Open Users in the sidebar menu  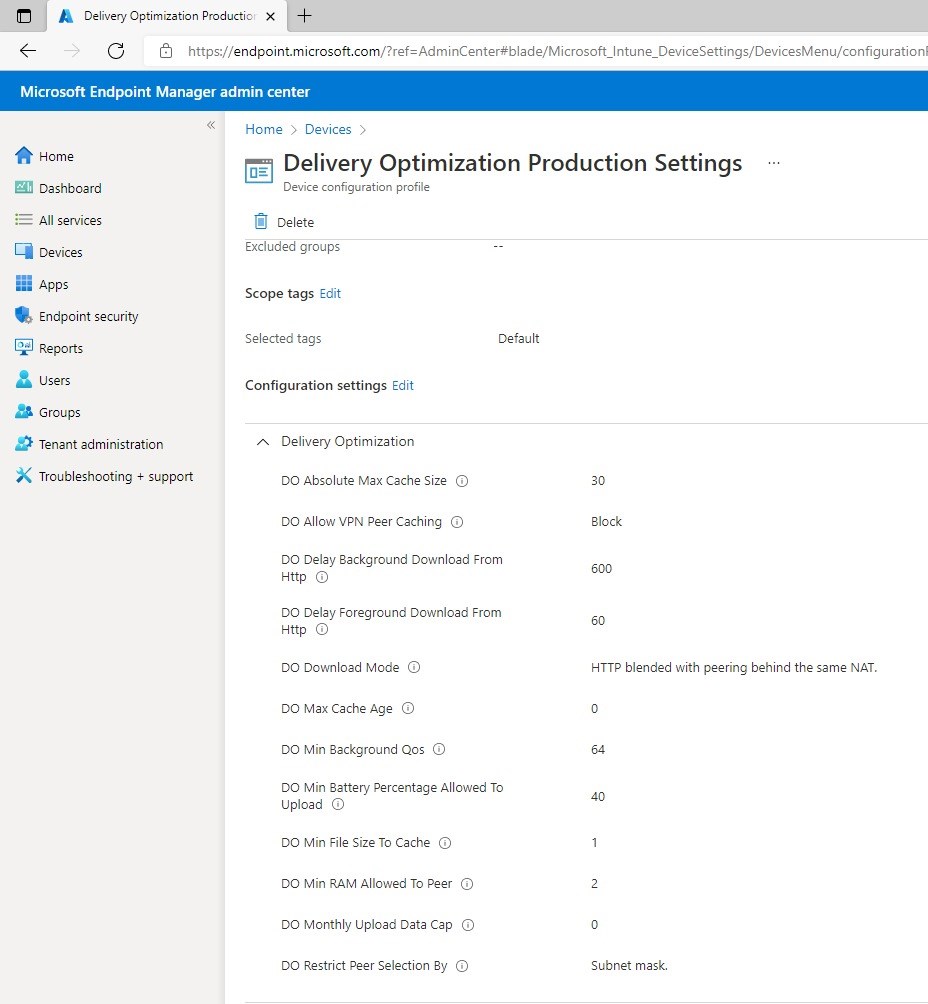pyautogui.click(x=54, y=380)
